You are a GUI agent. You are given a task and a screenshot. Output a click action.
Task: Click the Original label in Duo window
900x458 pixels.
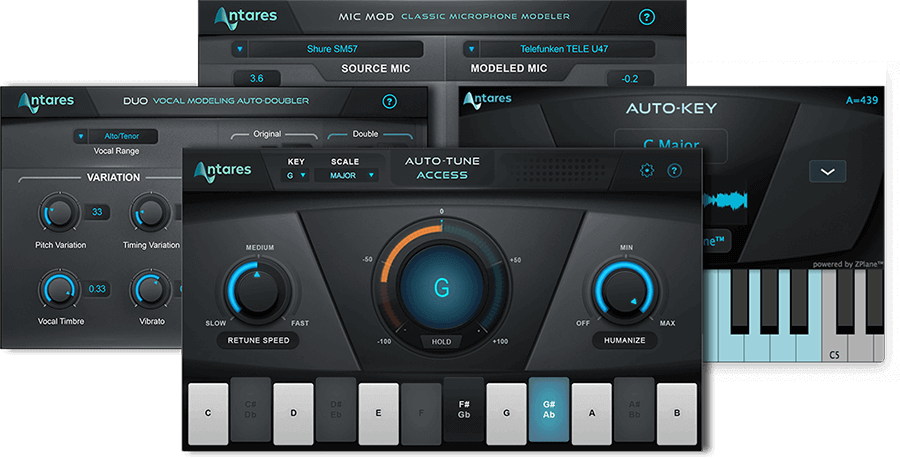click(x=267, y=134)
